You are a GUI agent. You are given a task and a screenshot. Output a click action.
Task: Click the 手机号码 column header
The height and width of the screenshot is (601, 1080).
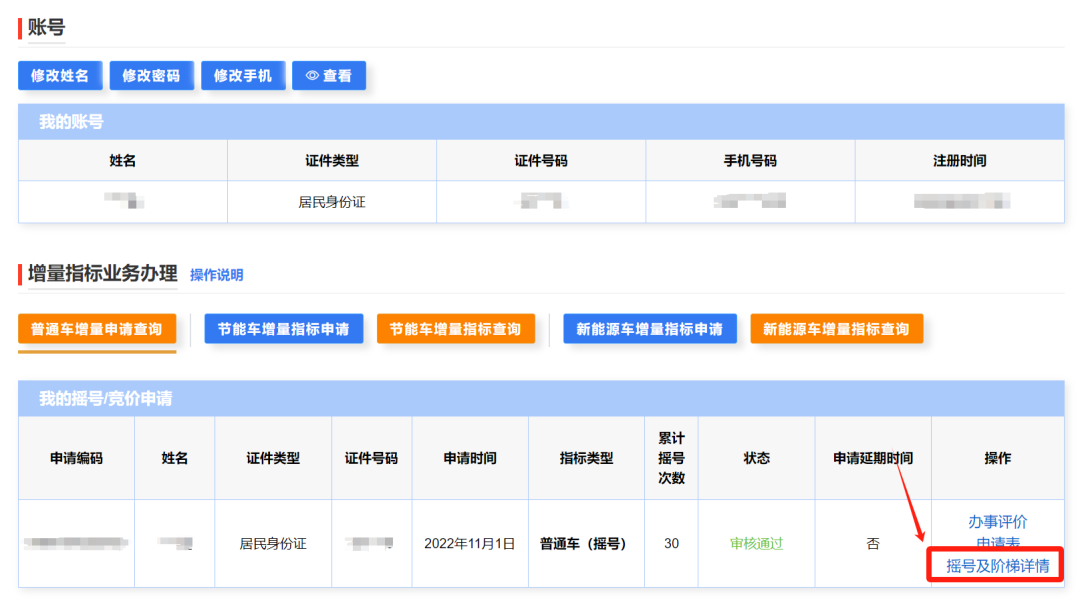pyautogui.click(x=750, y=160)
